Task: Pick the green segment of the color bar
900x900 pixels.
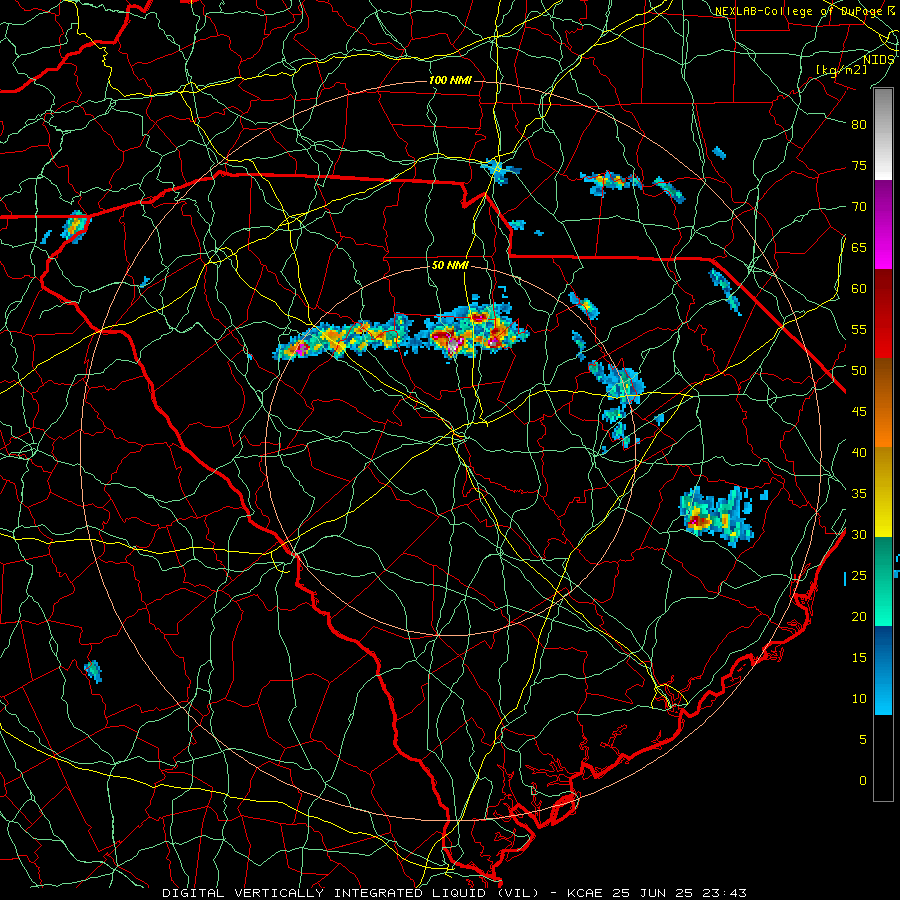Action: 883,581
